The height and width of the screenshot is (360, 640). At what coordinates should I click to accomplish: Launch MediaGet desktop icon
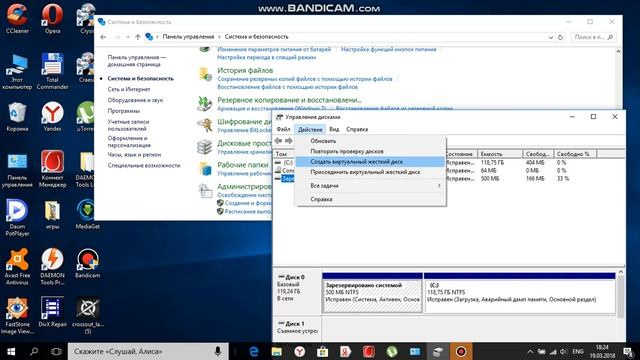click(x=87, y=214)
